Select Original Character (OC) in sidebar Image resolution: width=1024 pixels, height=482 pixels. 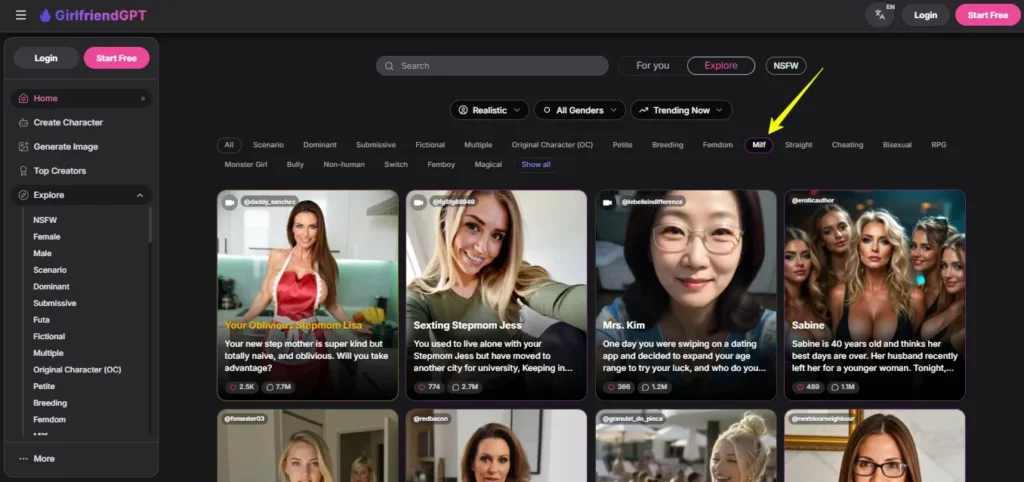(77, 370)
